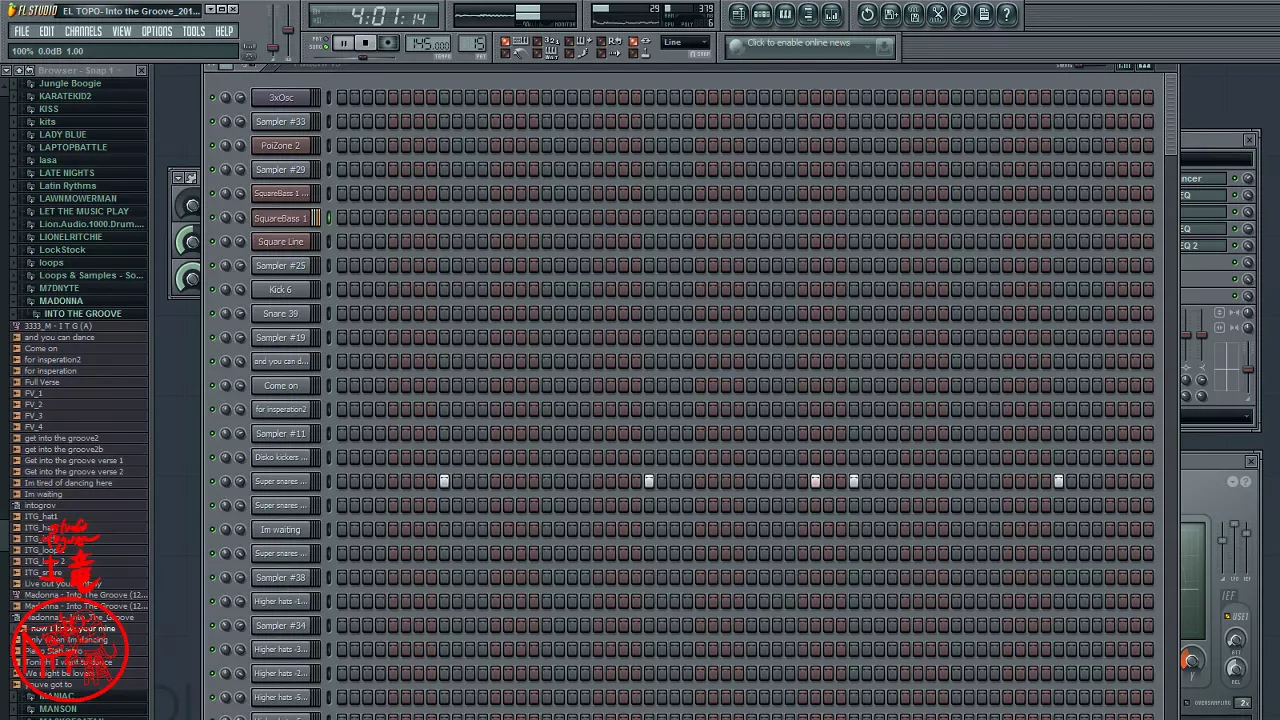Screen dimensions: 1280x720
Task: Open the FILE menu
Action: click(21, 32)
